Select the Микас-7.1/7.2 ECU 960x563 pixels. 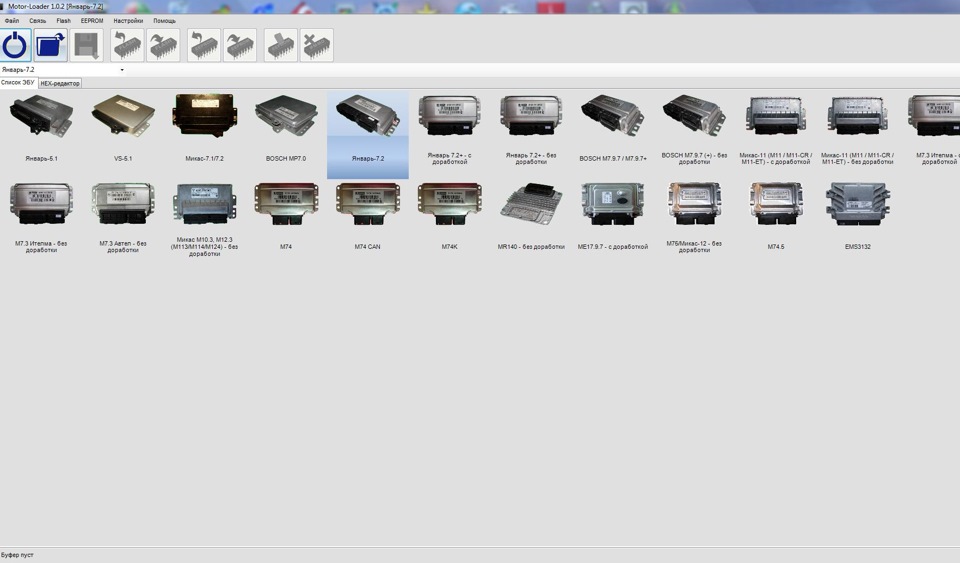pyautogui.click(x=204, y=128)
